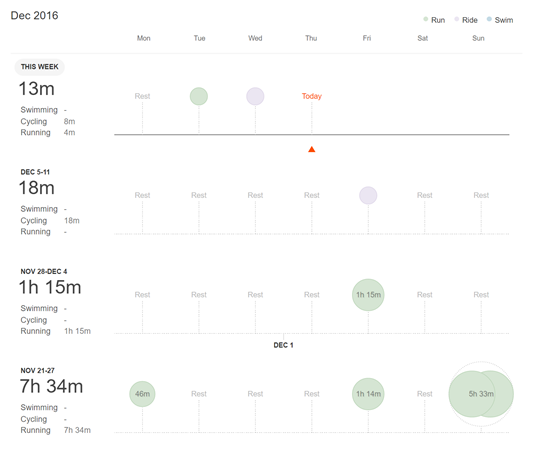Viewport: 549px width, 457px height.
Task: Click the purple ride bubble on Wednesday this week
Action: (255, 96)
